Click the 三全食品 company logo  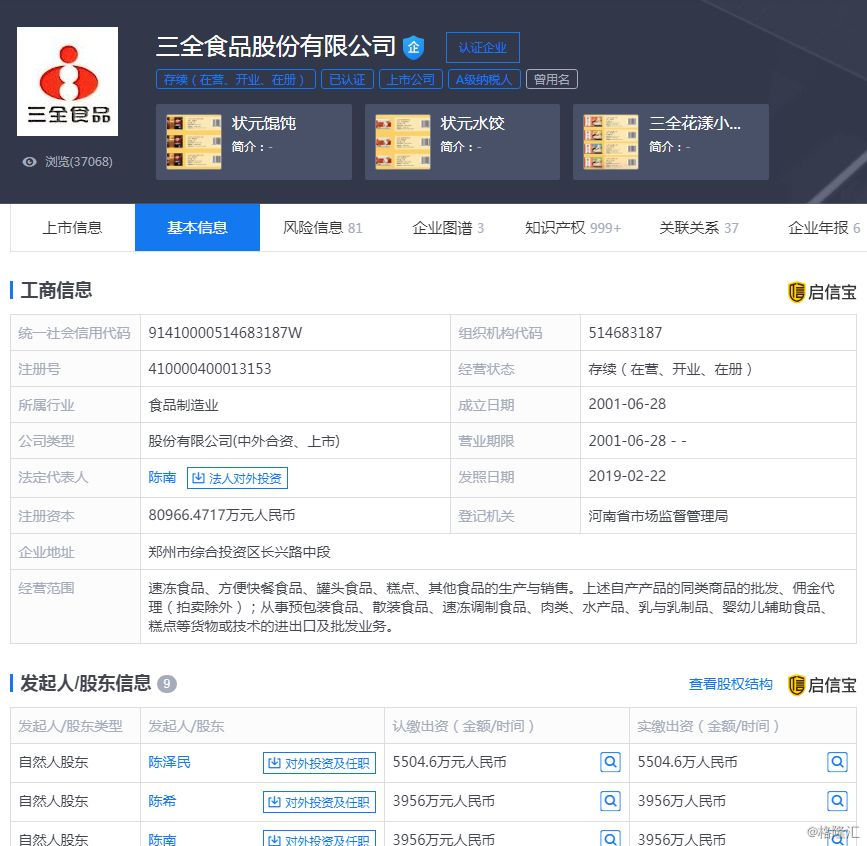pyautogui.click(x=67, y=81)
